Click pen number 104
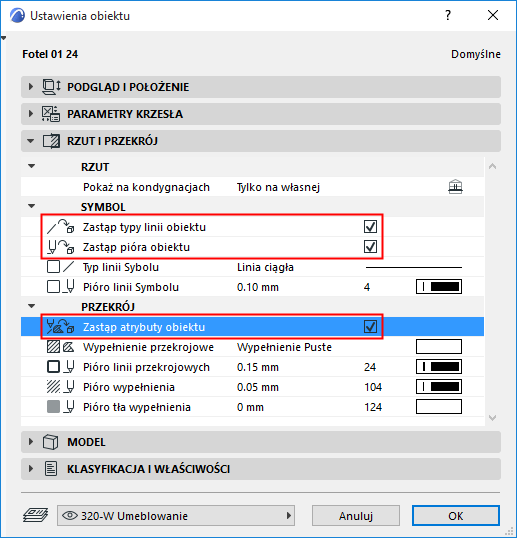Image resolution: width=517 pixels, height=538 pixels. pyautogui.click(x=373, y=387)
